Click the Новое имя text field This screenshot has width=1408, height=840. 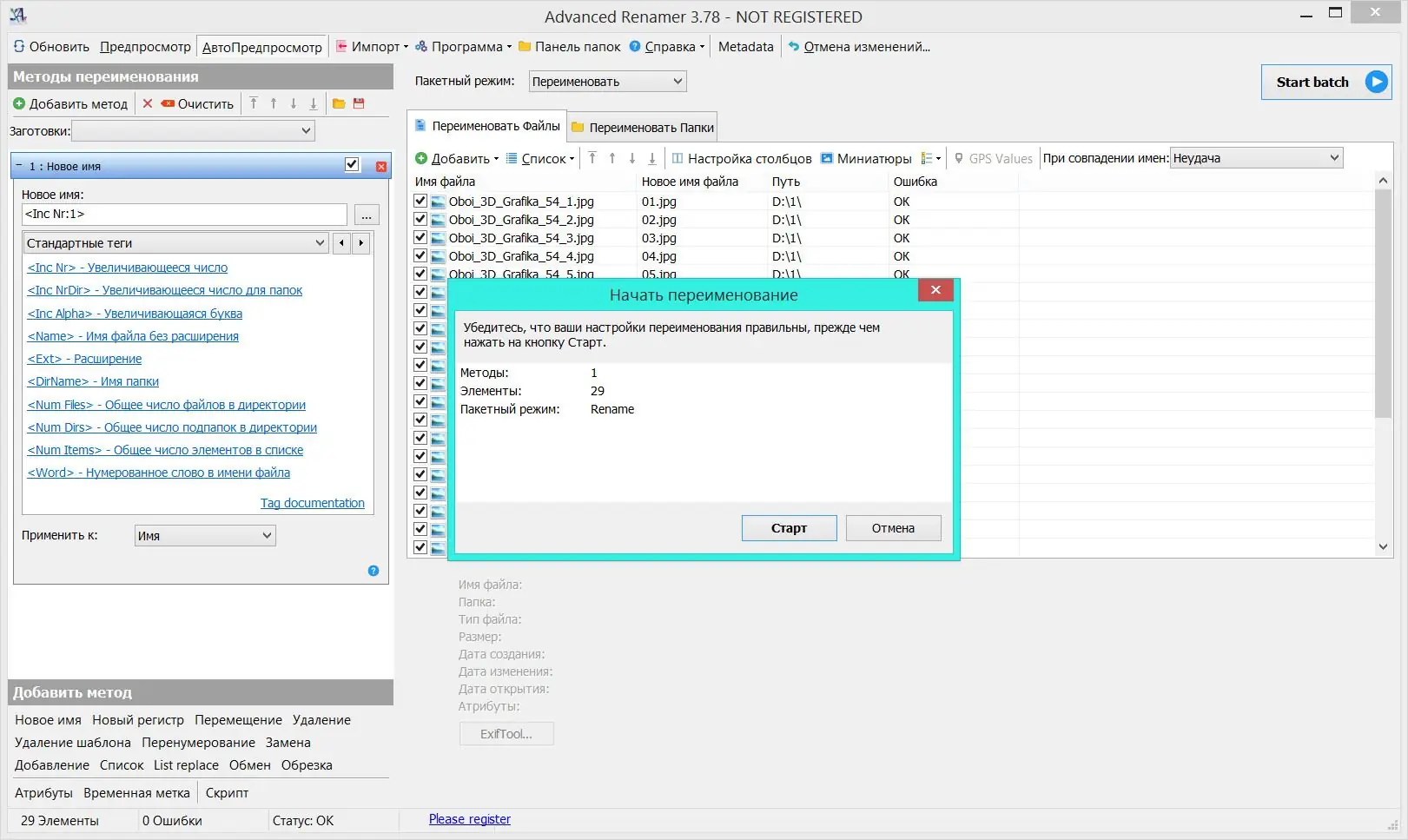184,214
